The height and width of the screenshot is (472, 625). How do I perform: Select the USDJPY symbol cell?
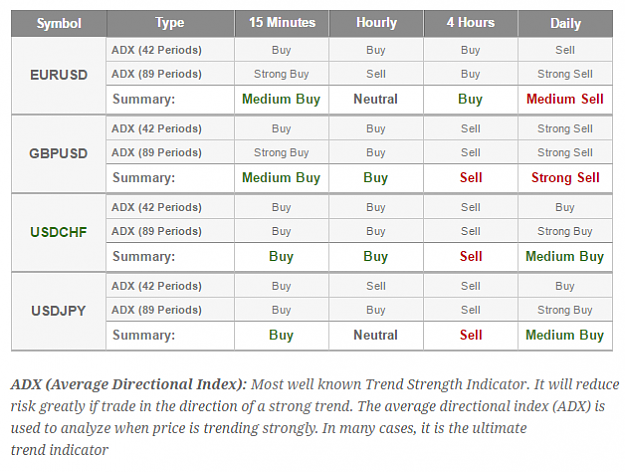pos(59,311)
